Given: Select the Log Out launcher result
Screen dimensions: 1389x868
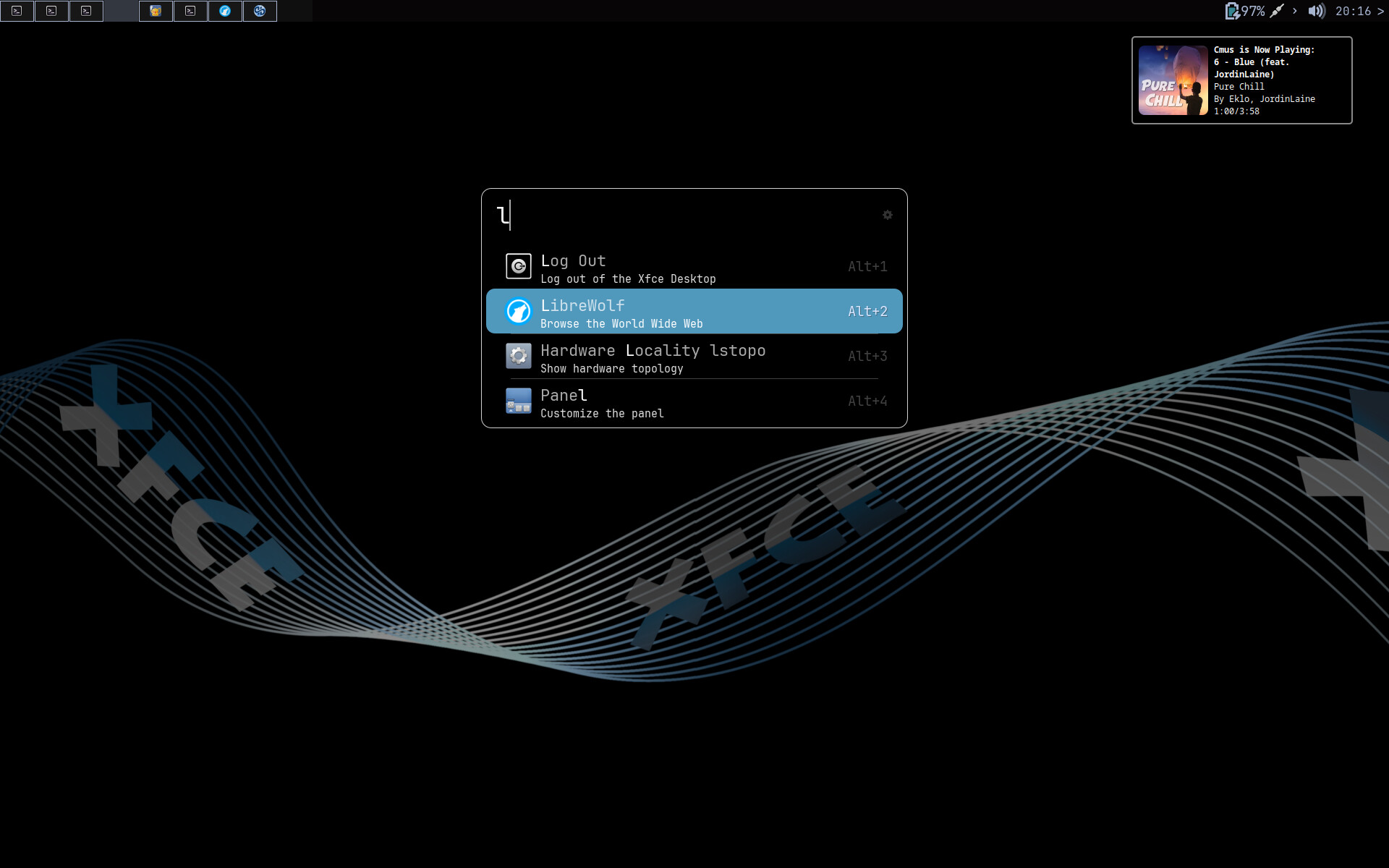Looking at the screenshot, I should point(694,267).
